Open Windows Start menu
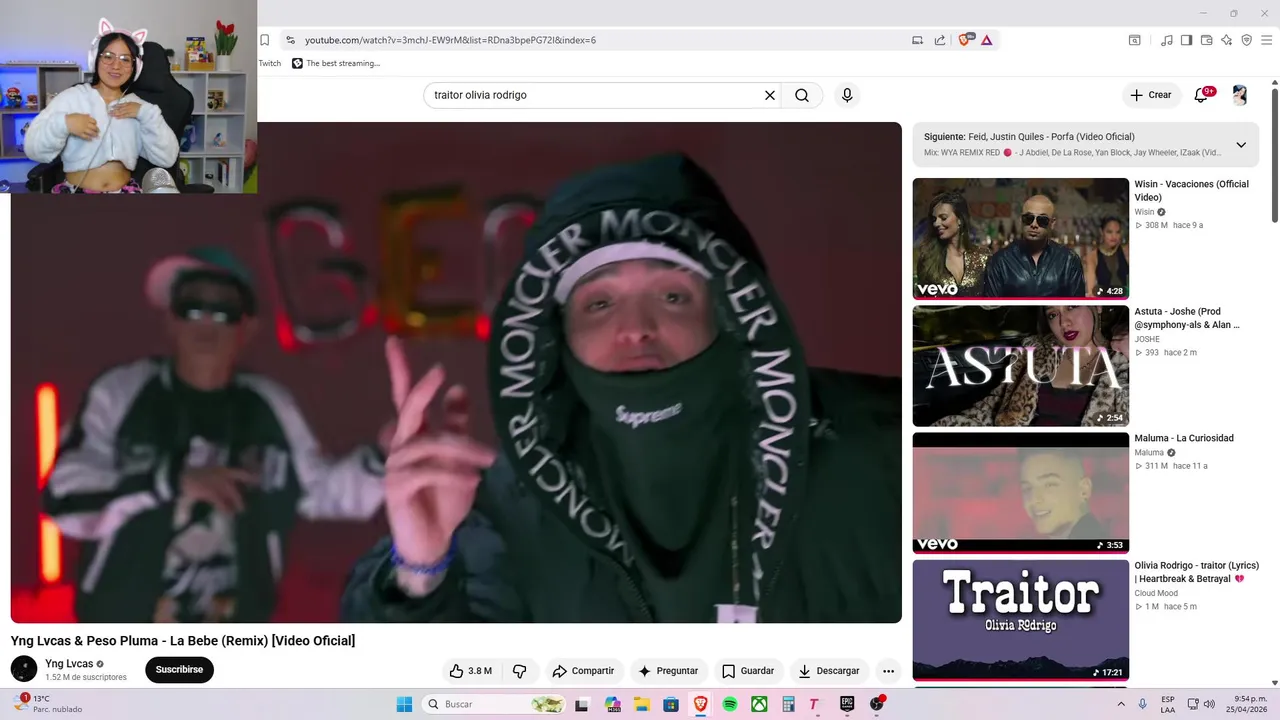The height and width of the screenshot is (720, 1280). (x=404, y=704)
